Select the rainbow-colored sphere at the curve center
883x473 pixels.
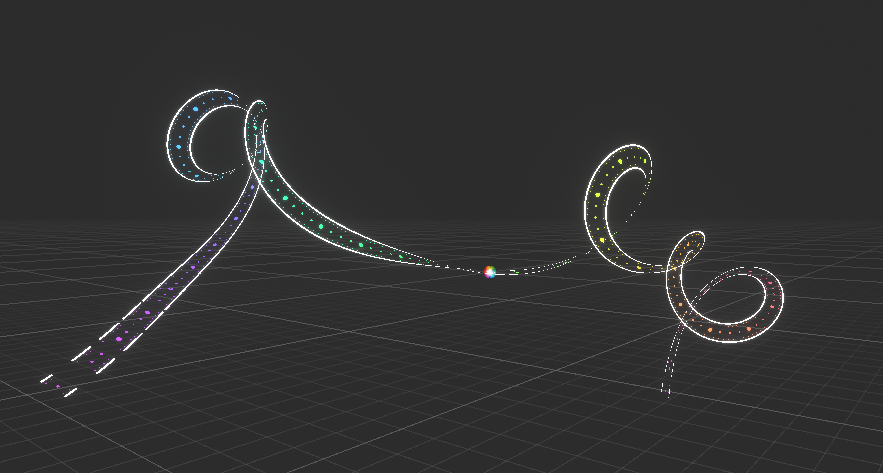point(490,272)
